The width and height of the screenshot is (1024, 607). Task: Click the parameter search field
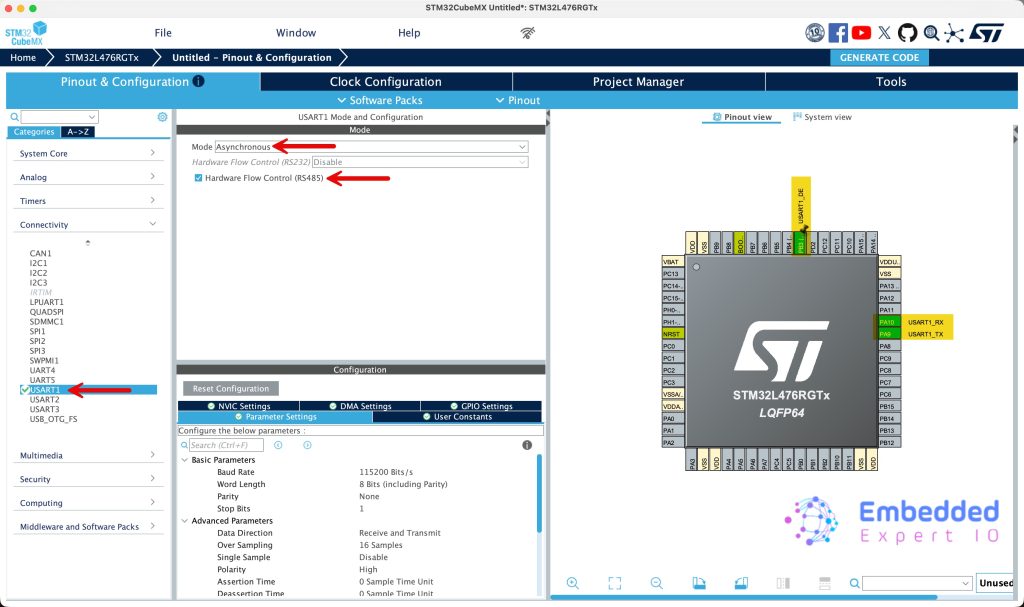click(x=226, y=445)
